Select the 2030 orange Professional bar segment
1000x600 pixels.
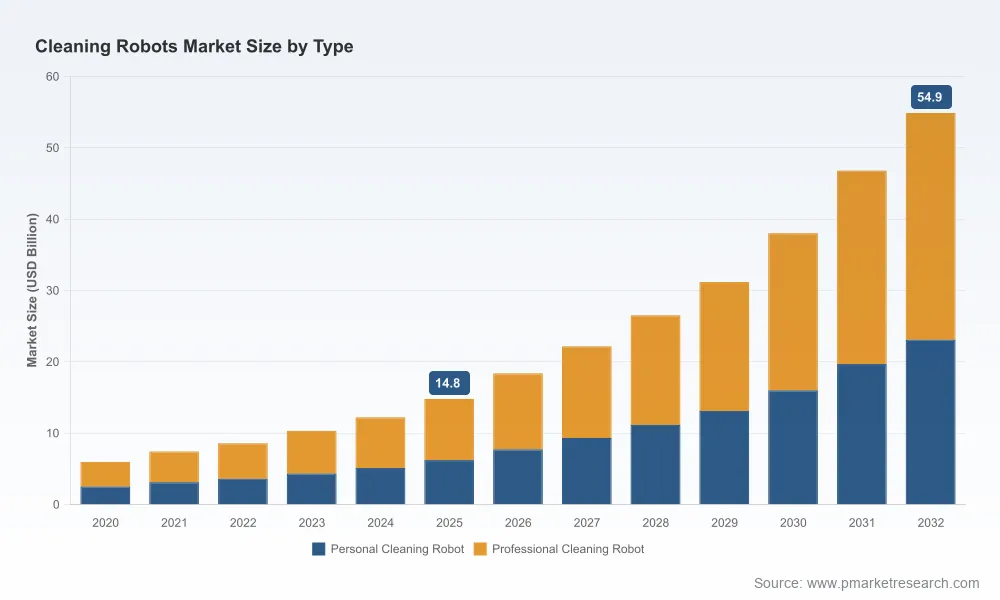click(793, 312)
